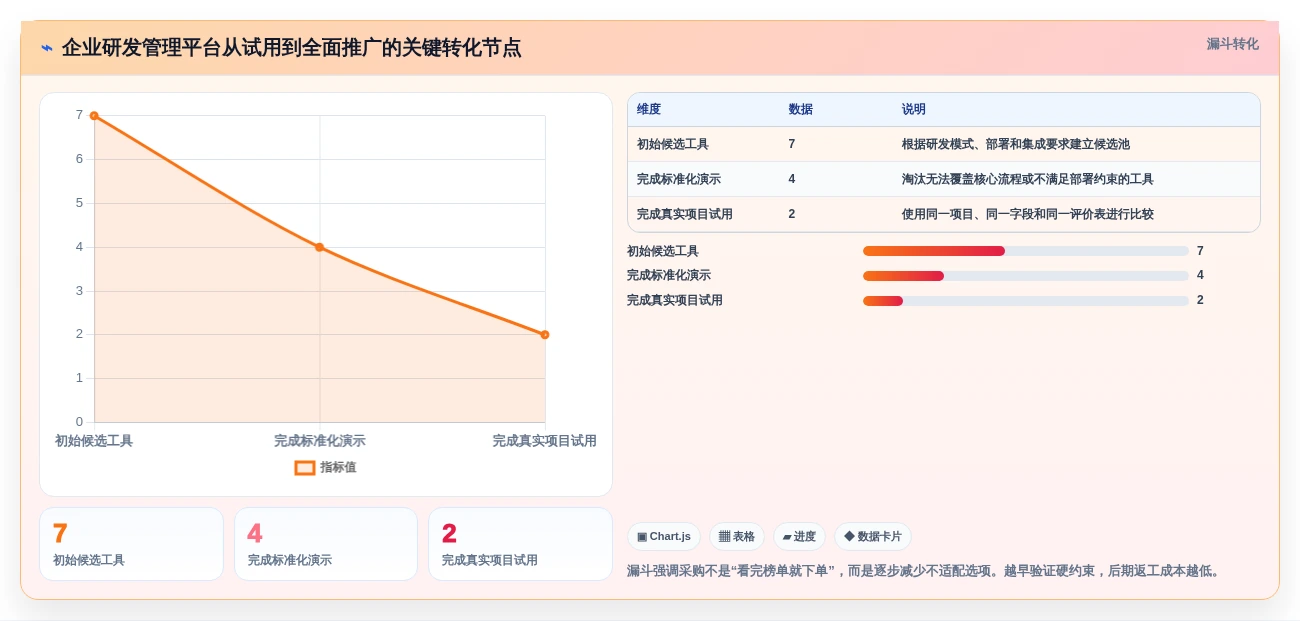The image size is (1300, 621).
Task: Click the 完成真实项目试用 progress bar
Action: (x=1026, y=301)
